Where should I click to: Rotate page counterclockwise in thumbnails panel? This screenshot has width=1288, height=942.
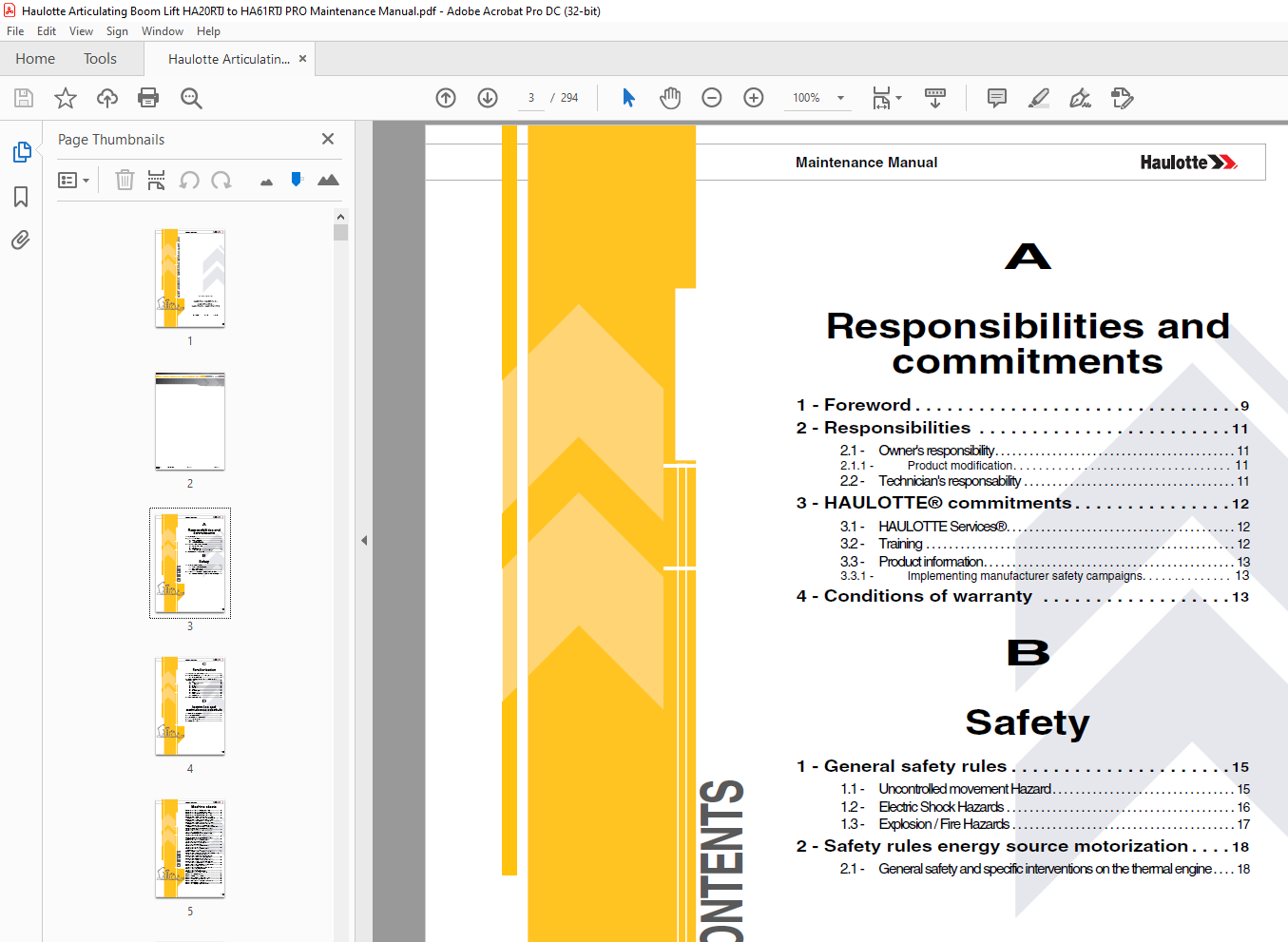[x=189, y=180]
